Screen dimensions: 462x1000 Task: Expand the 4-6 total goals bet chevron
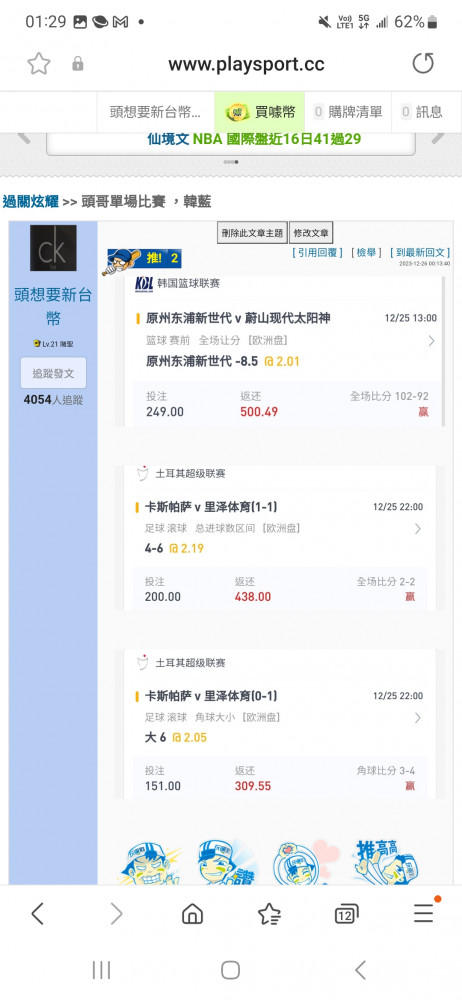click(x=417, y=529)
